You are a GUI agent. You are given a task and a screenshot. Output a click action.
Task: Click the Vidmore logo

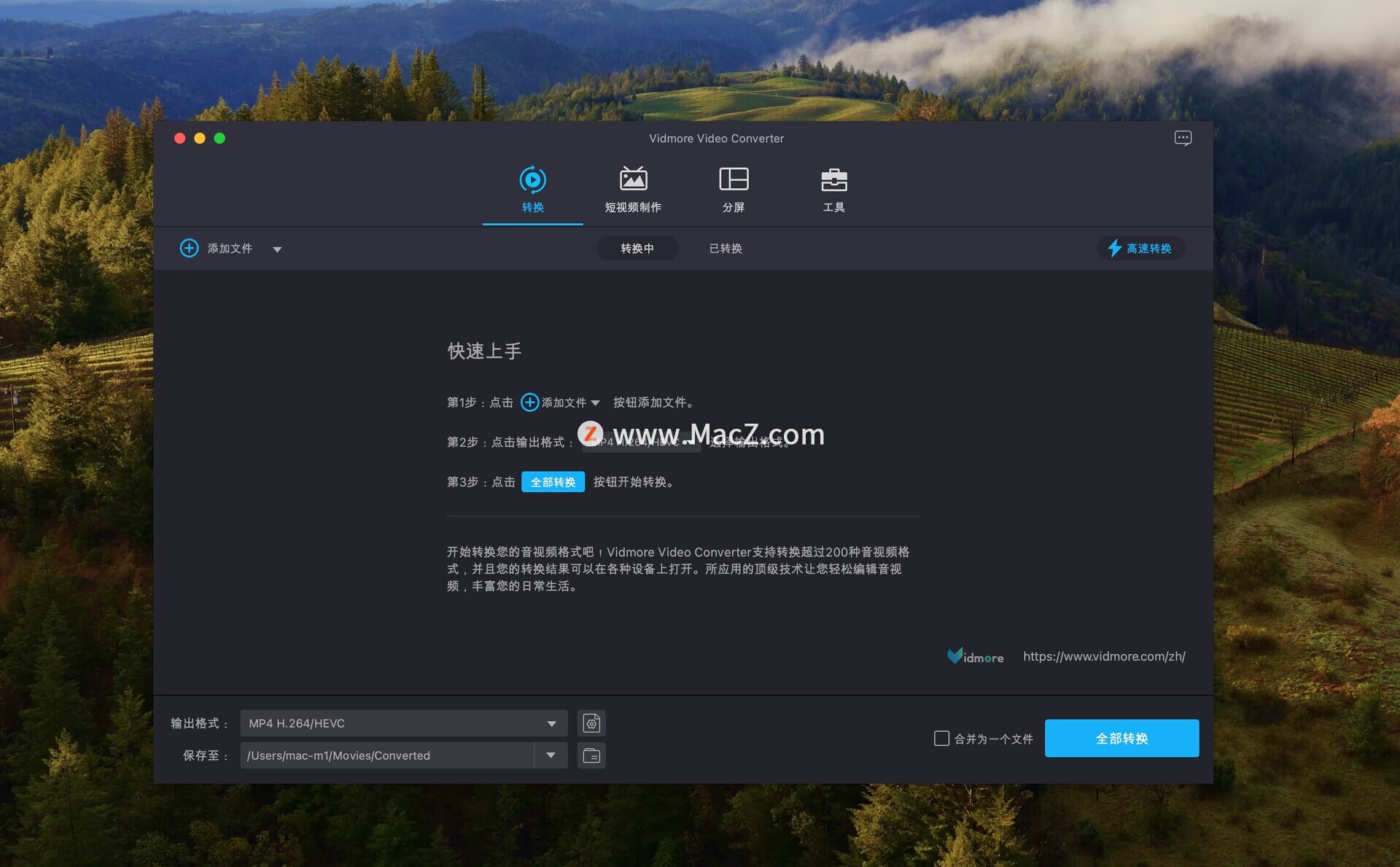(x=975, y=656)
